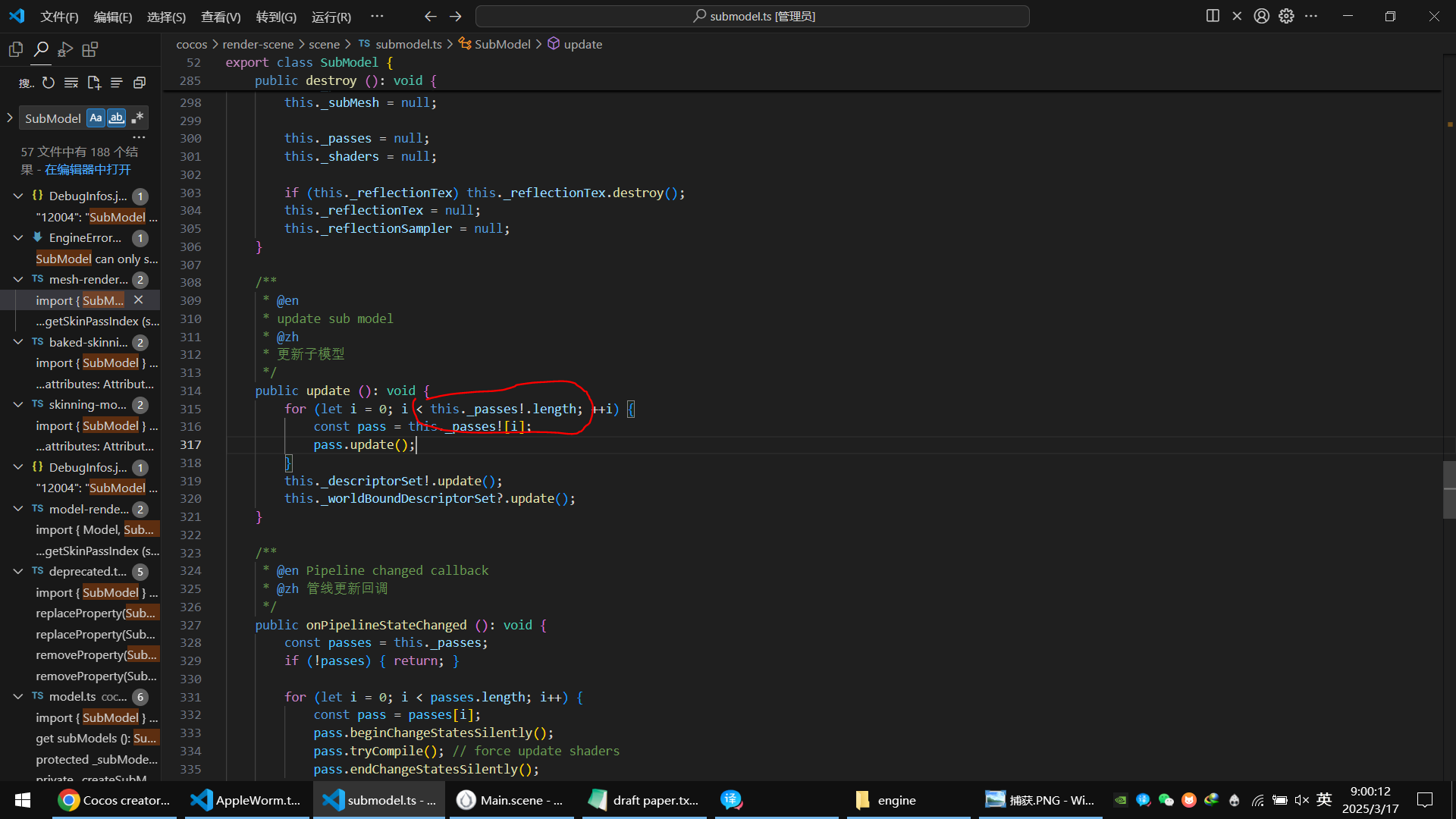Collapse the model.ts results group
Viewport: 1456px width, 819px height.
[x=18, y=696]
